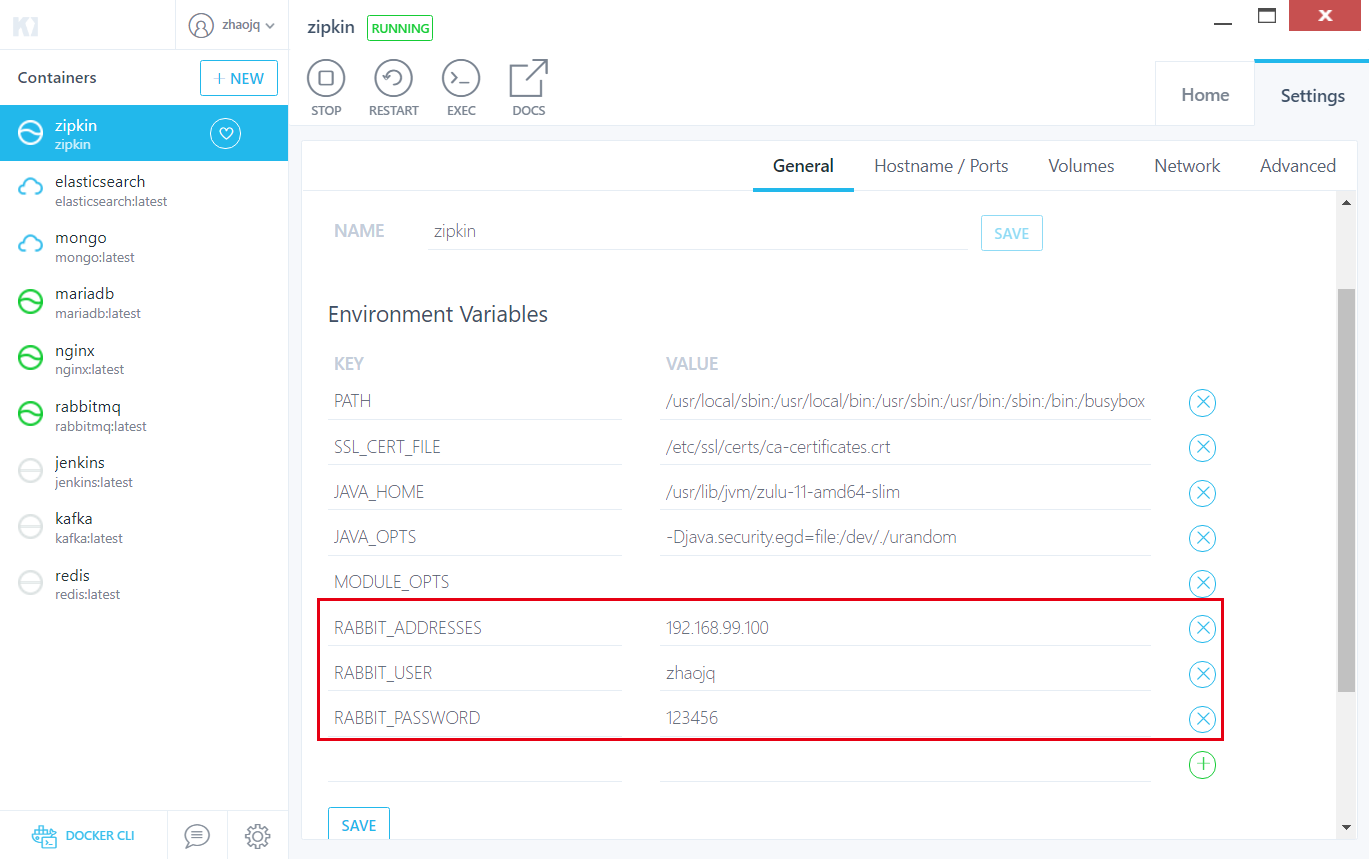Open the settings gear icon
Screen dimensions: 1369x859
click(257, 835)
